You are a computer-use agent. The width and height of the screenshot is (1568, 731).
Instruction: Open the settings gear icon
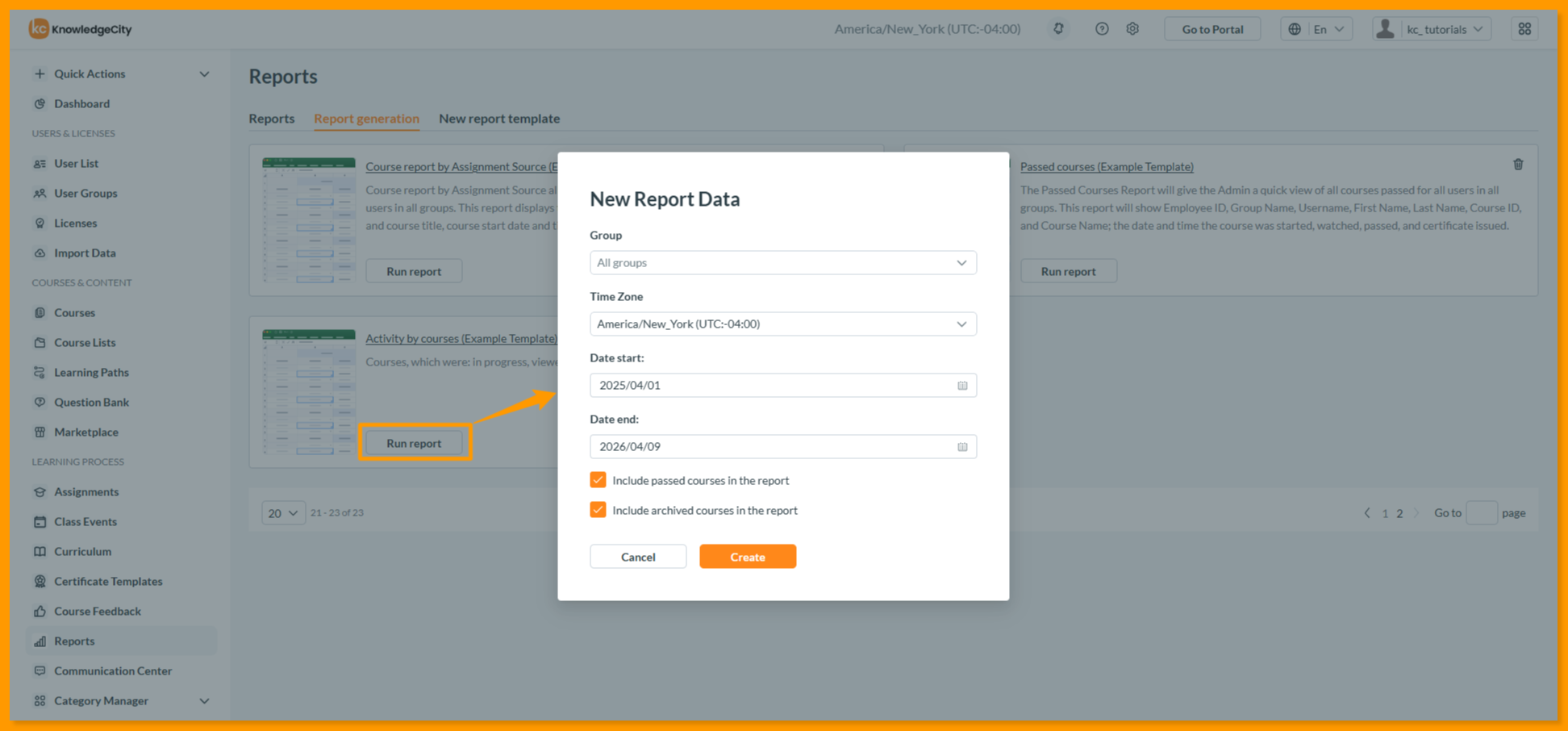coord(1132,28)
